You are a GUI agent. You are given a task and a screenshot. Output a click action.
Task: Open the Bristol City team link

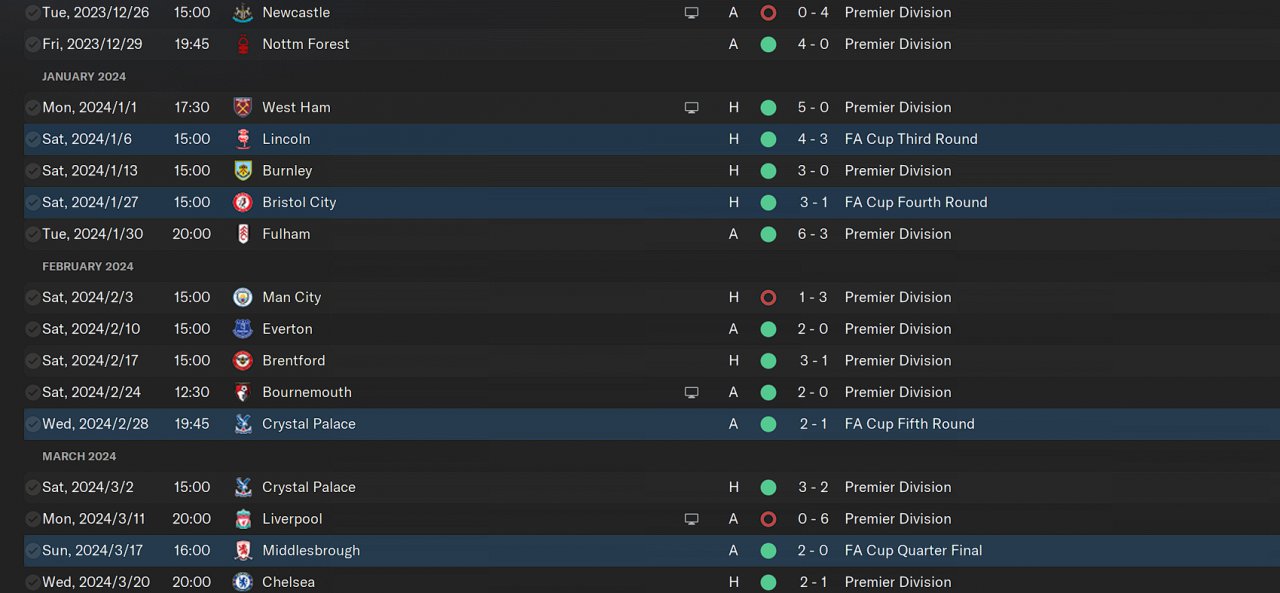[x=299, y=202]
